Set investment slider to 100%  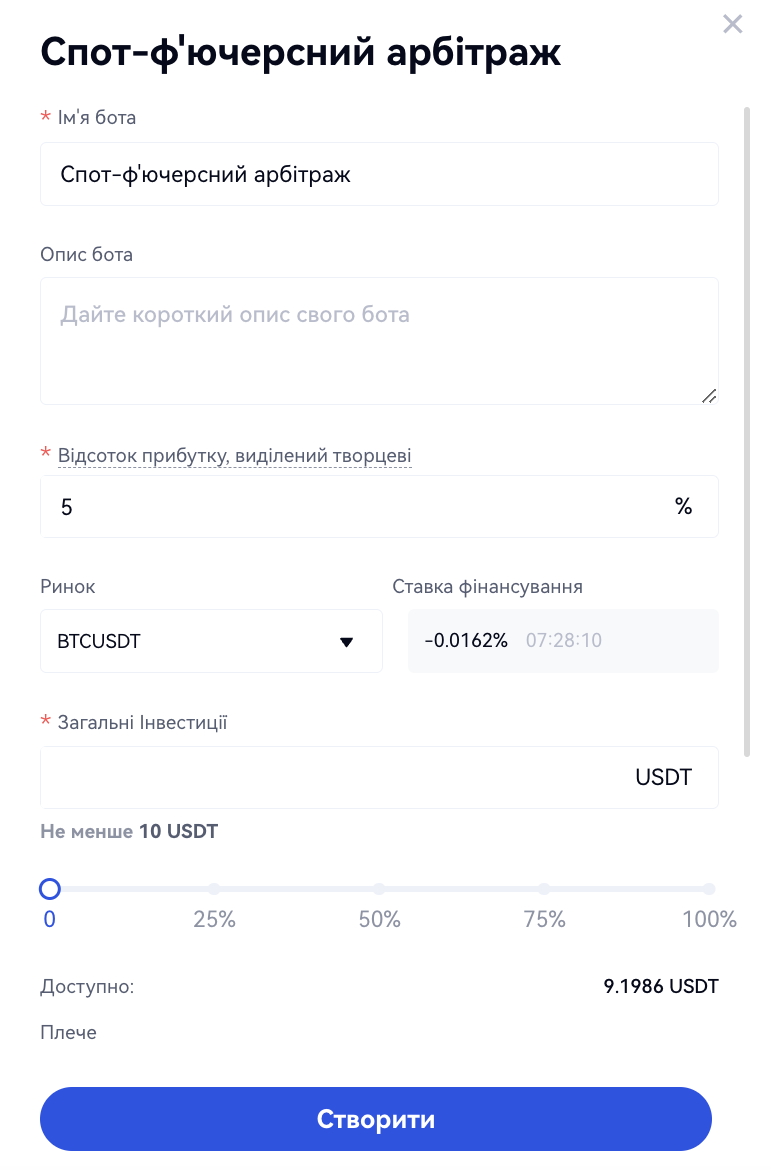coord(709,889)
